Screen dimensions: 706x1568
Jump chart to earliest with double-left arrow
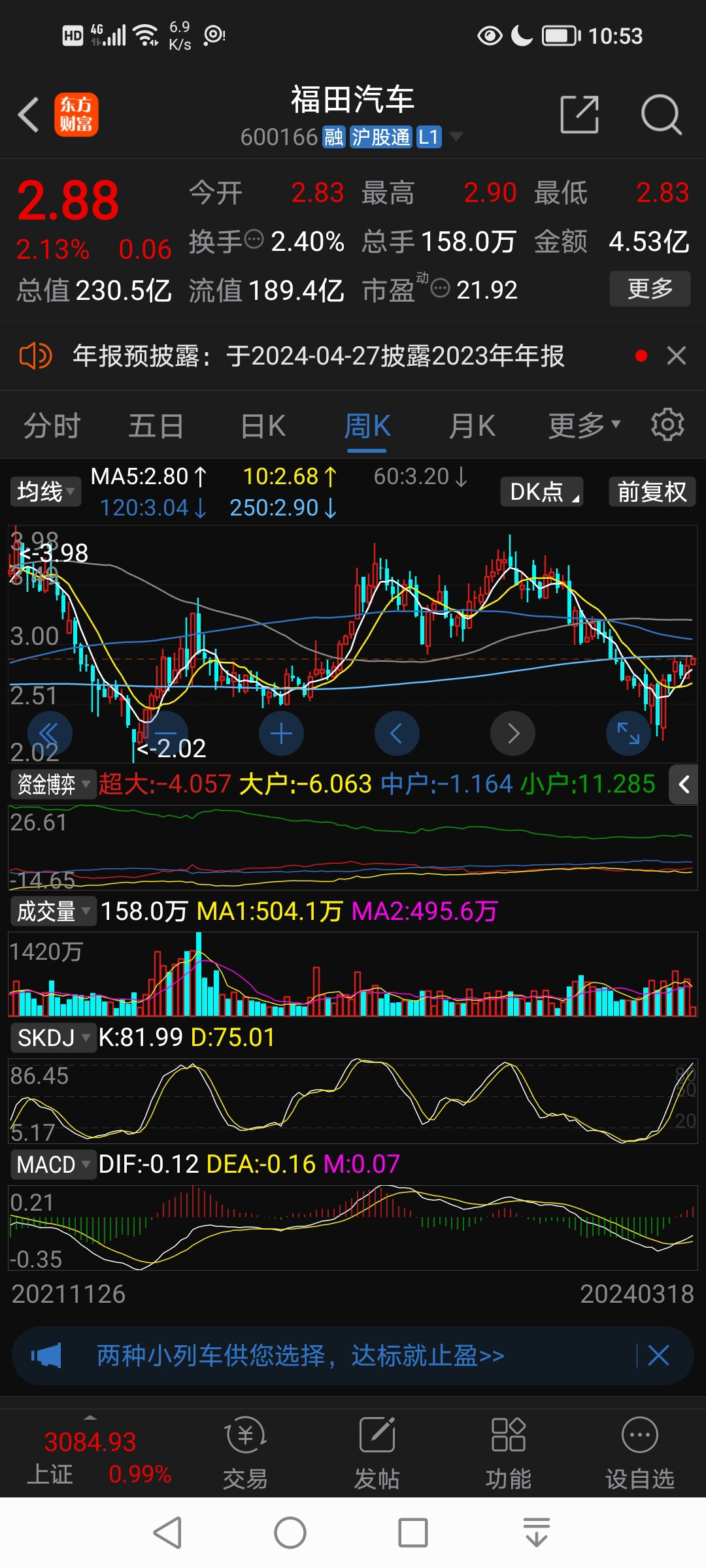pyautogui.click(x=50, y=734)
